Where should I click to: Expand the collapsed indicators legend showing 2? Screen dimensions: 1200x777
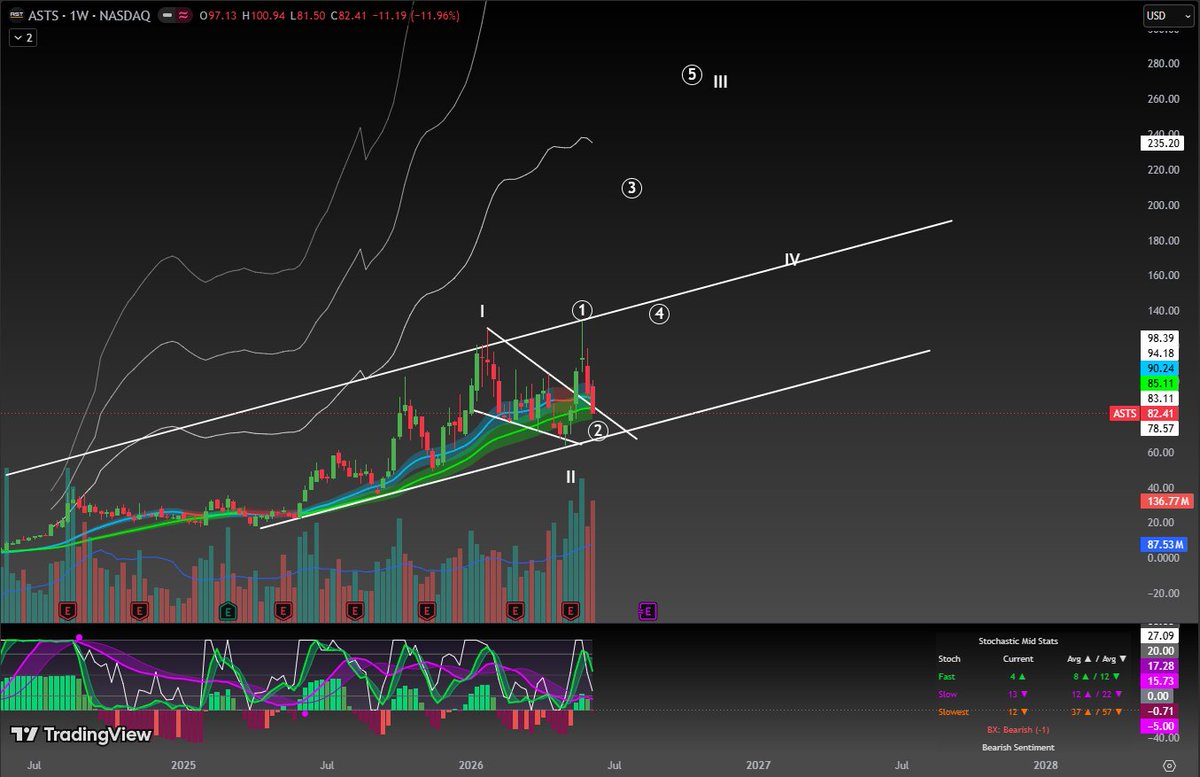[22, 37]
